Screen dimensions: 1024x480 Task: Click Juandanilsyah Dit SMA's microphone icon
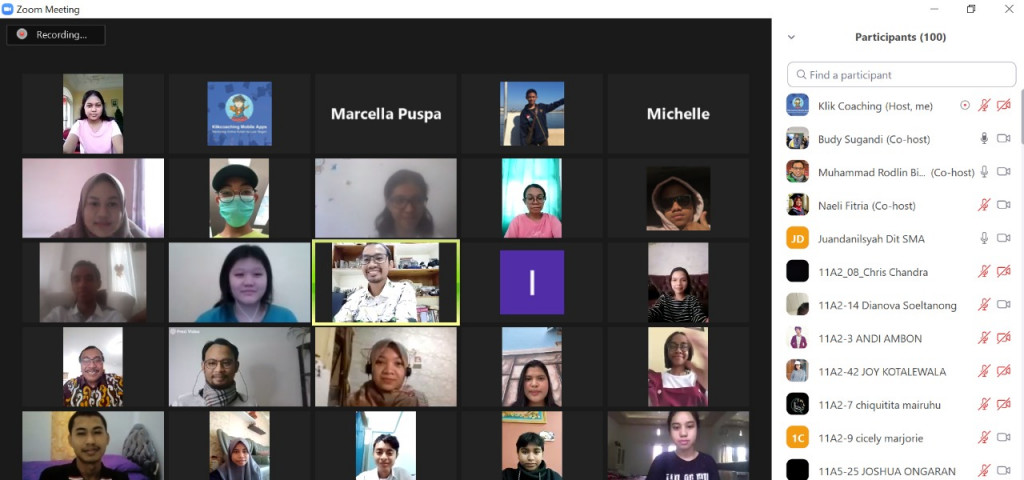coord(984,238)
